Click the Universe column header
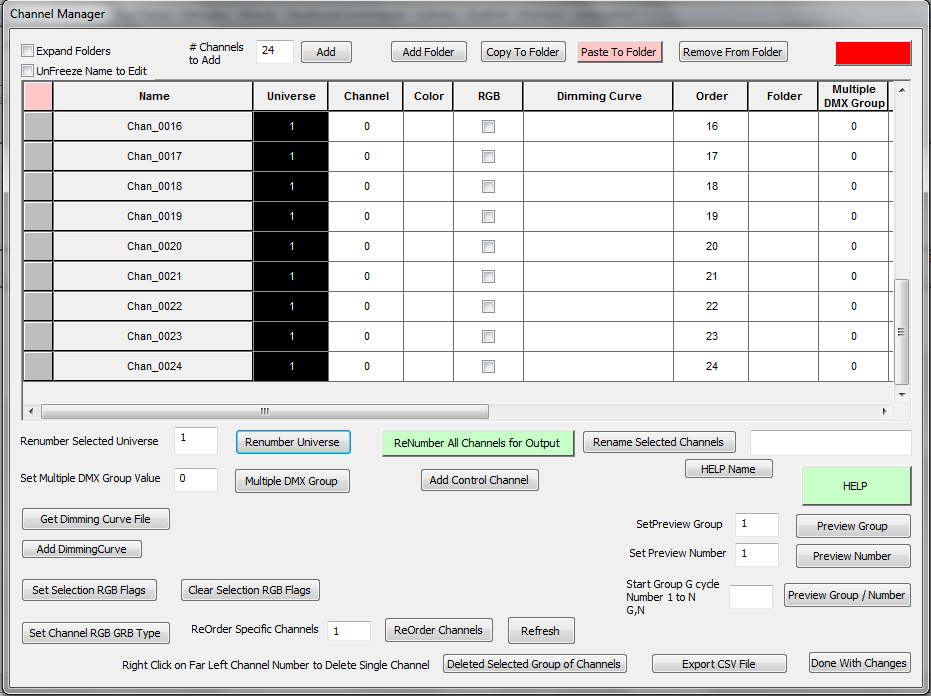931x696 pixels. click(291, 96)
